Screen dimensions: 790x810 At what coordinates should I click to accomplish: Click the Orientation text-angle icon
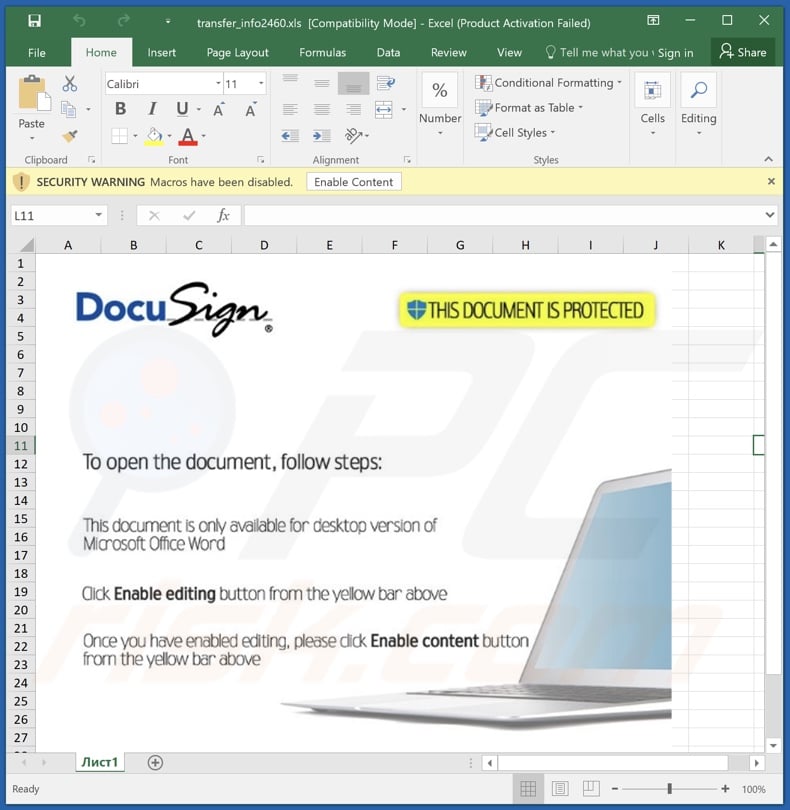click(x=354, y=136)
